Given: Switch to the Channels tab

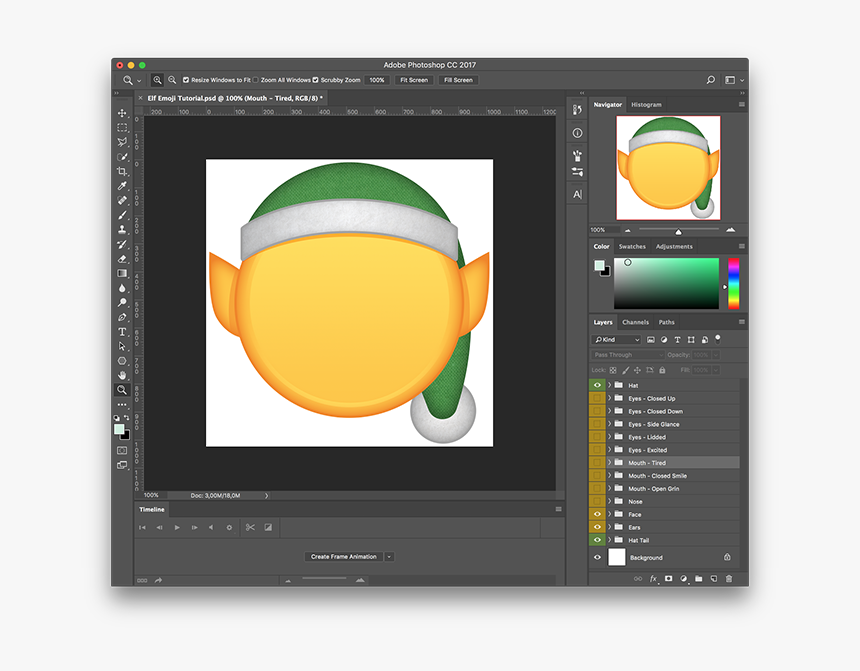Looking at the screenshot, I should point(636,322).
